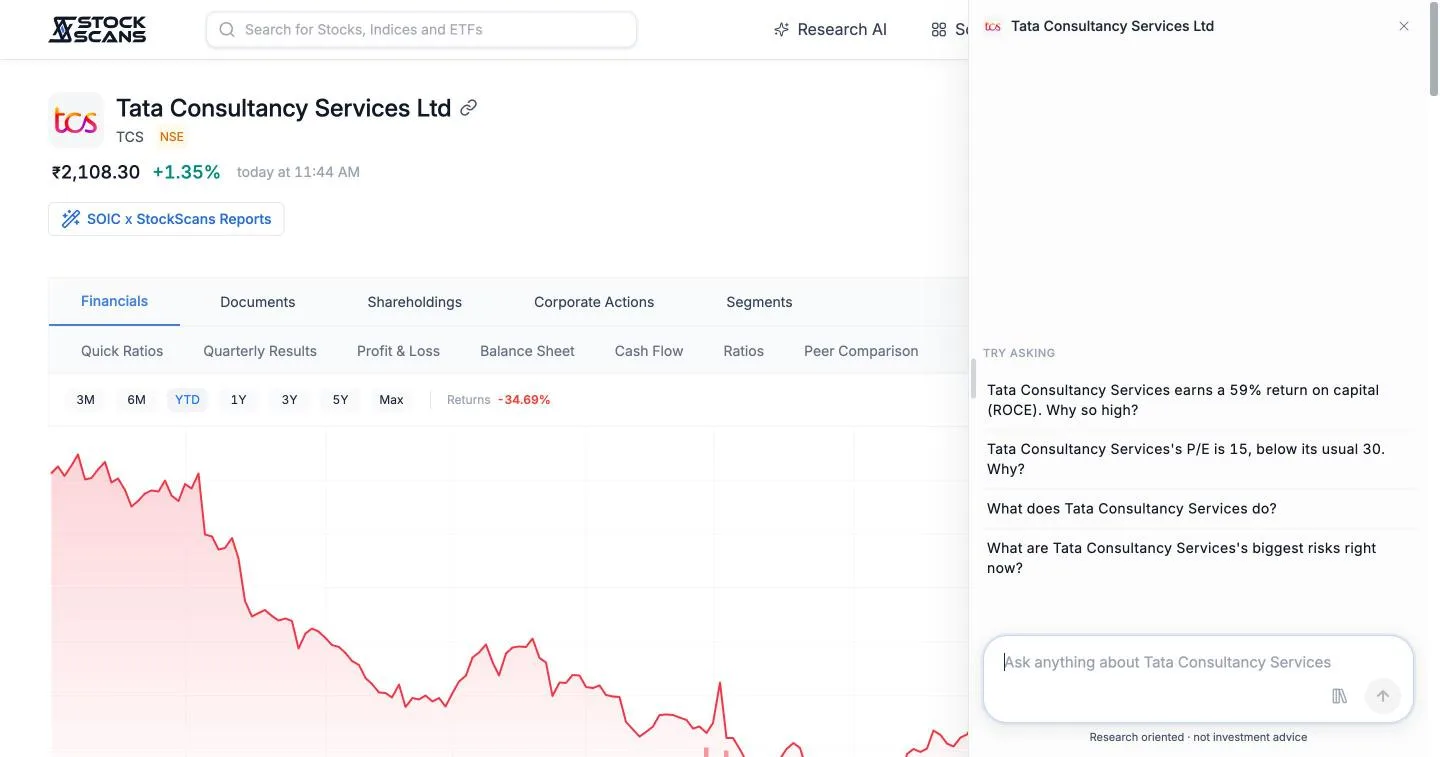Click the Ask anything chat input
This screenshot has width=1440, height=757.
(x=1198, y=663)
